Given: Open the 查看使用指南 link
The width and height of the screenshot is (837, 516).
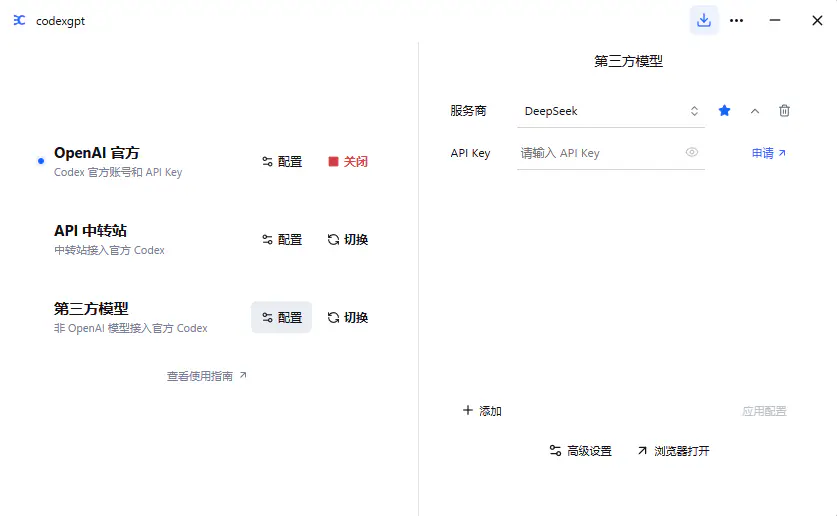Looking at the screenshot, I should 207,376.
